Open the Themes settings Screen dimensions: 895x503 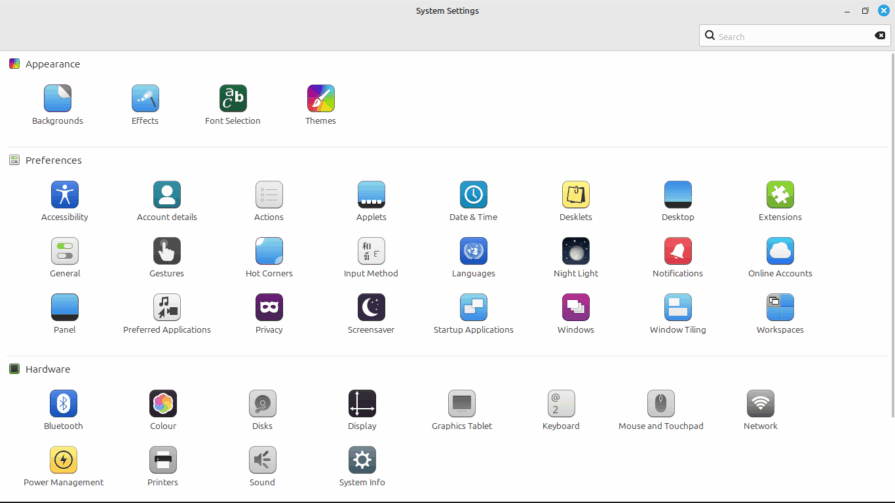320,99
